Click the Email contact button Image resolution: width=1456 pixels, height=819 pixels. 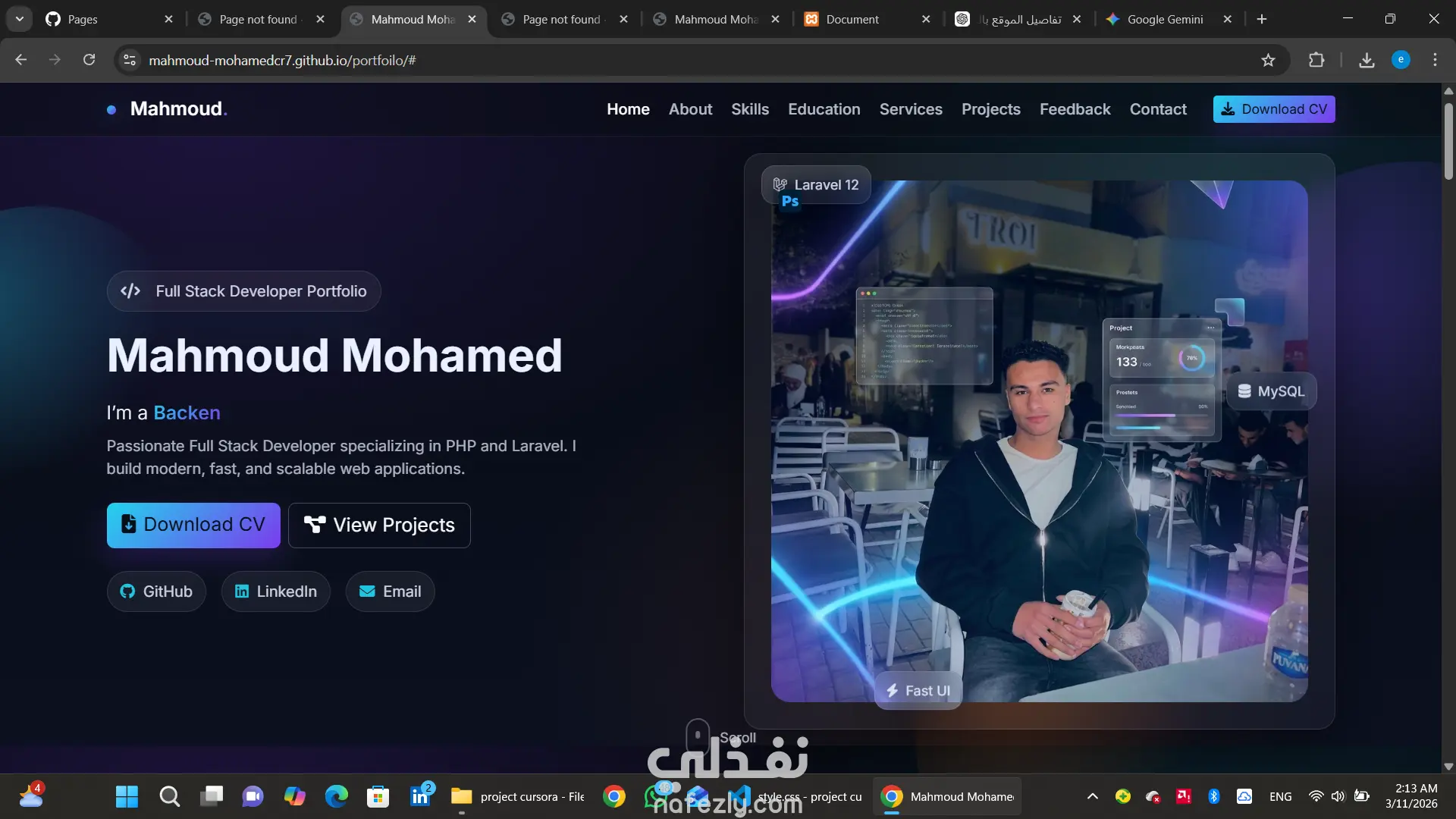coord(390,591)
